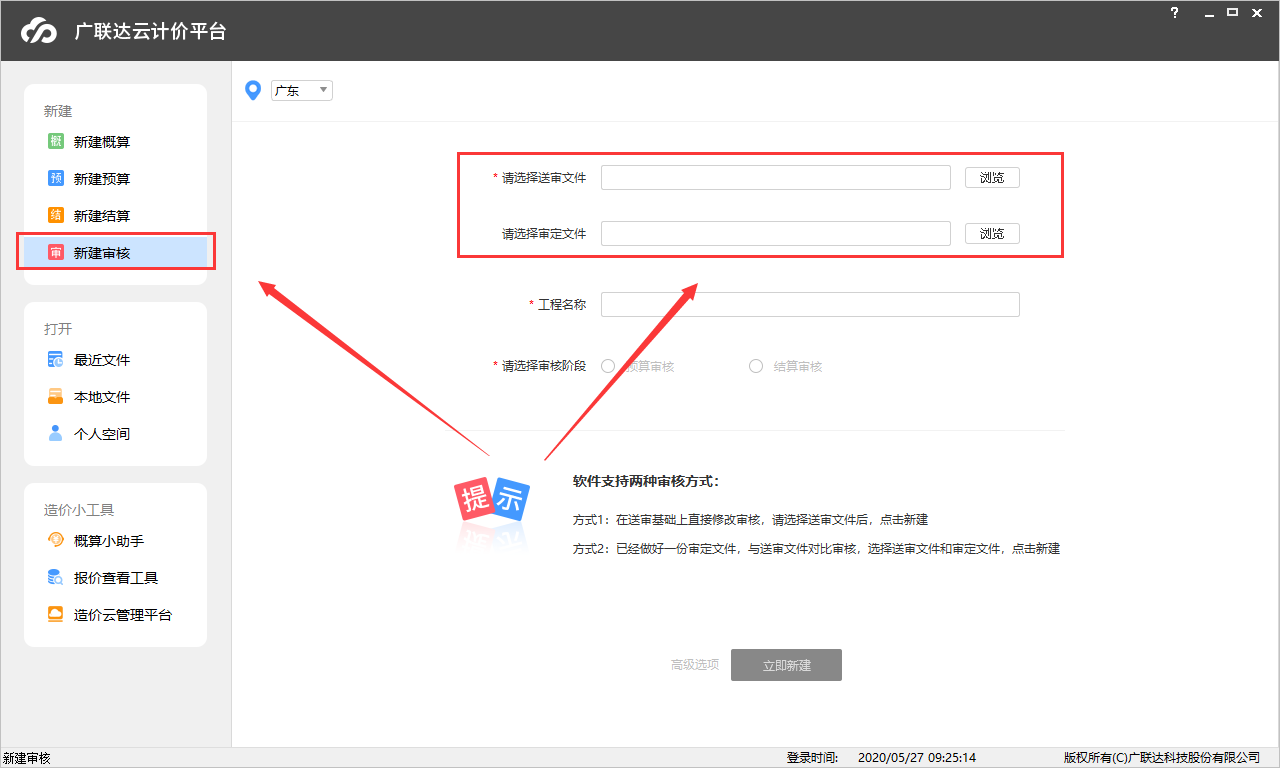
Task: Click the 新建审核 status bar text
Action: click(27, 759)
